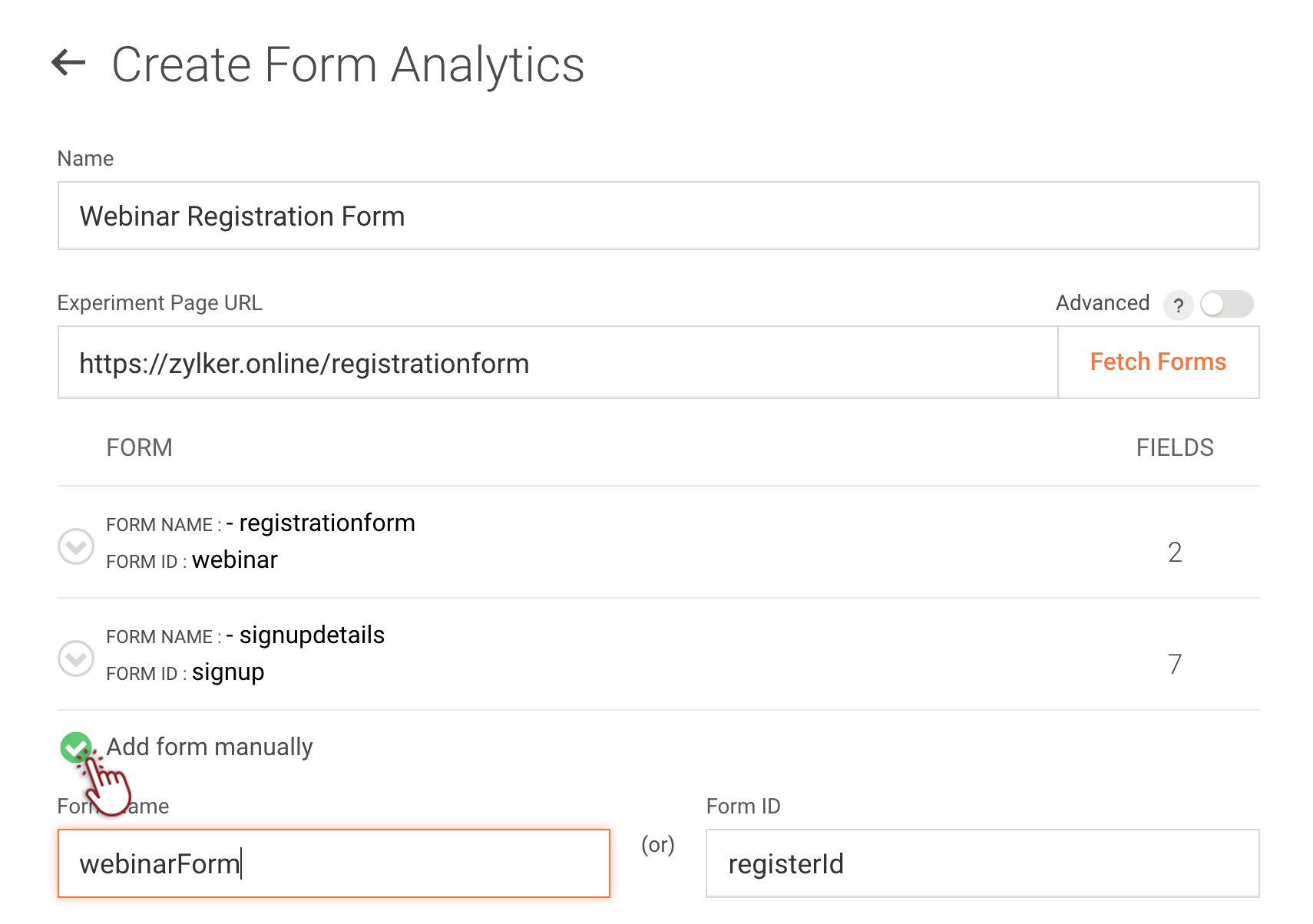Click the signup form ID text
The image size is (1313, 924).
click(x=228, y=672)
